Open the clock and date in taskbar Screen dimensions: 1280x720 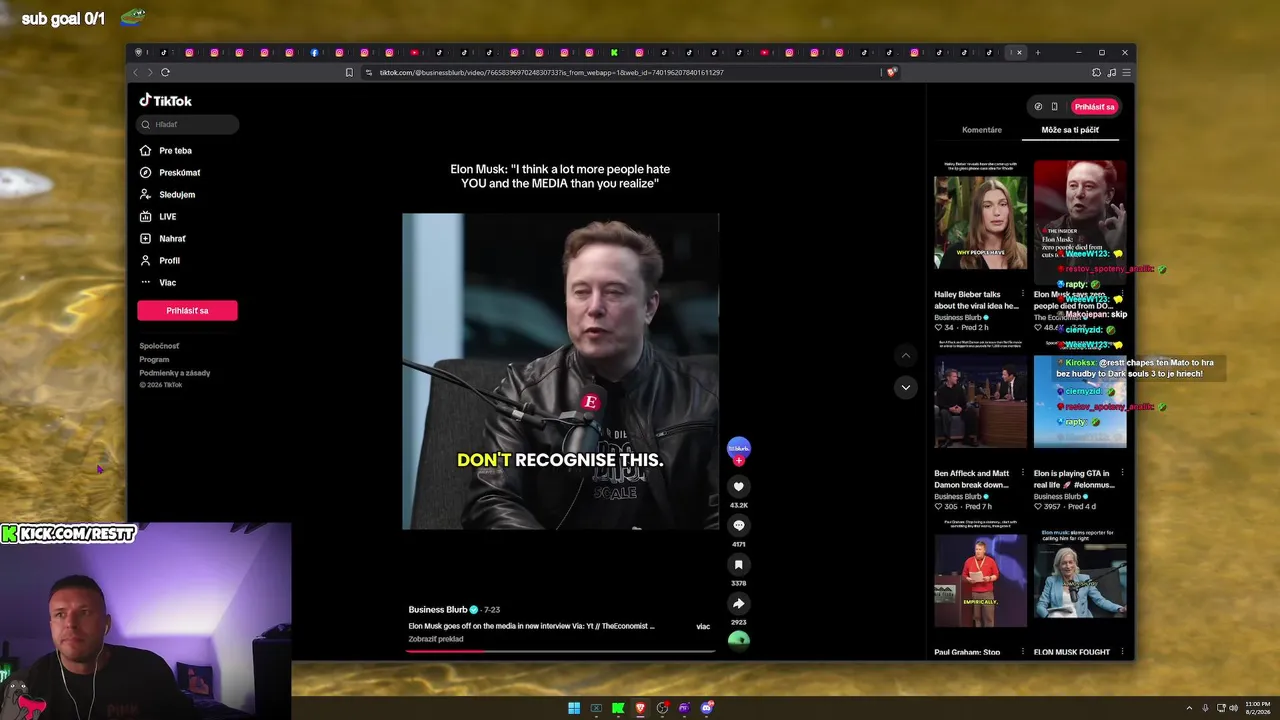[x=1257, y=708]
